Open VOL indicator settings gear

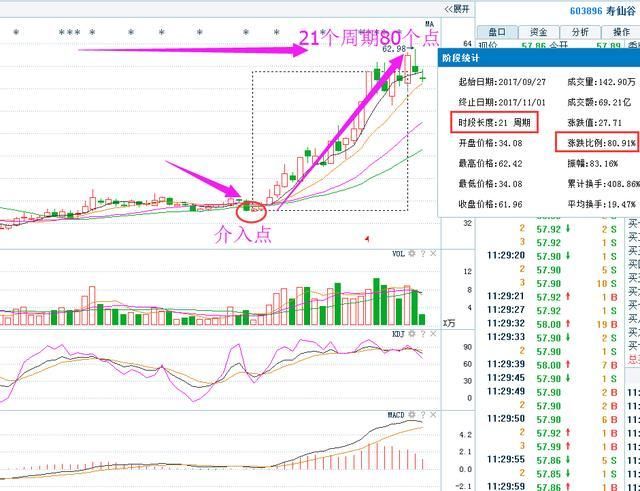pos(412,254)
